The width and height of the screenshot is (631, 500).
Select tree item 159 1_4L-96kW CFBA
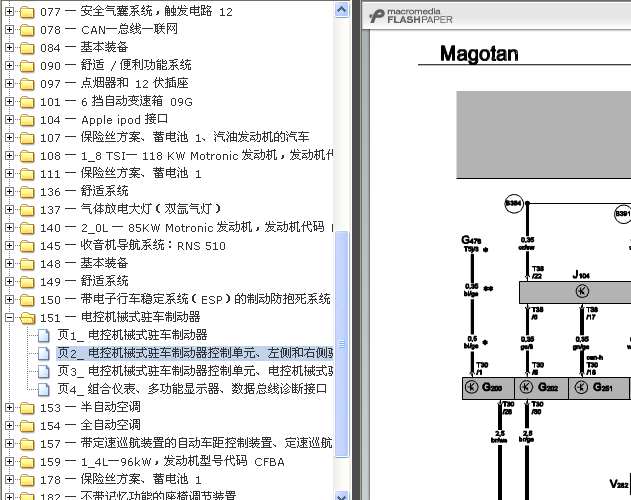point(162,461)
